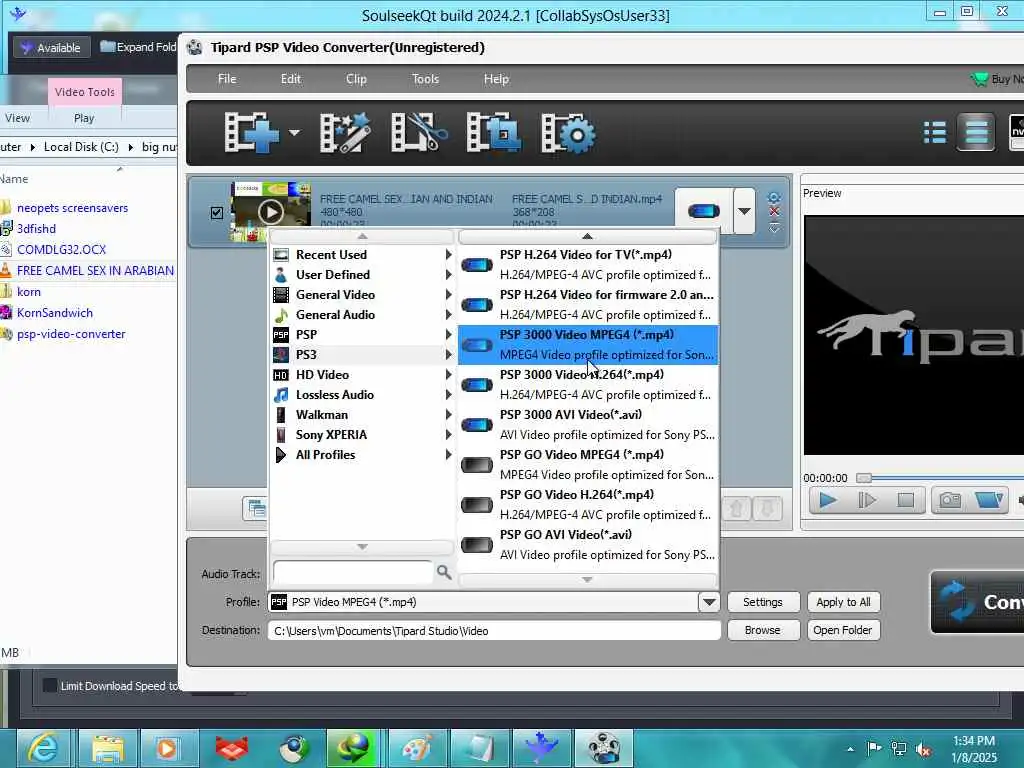Click the muted volume tray icon
Image resolution: width=1024 pixels, height=768 pixels.
tap(923, 749)
